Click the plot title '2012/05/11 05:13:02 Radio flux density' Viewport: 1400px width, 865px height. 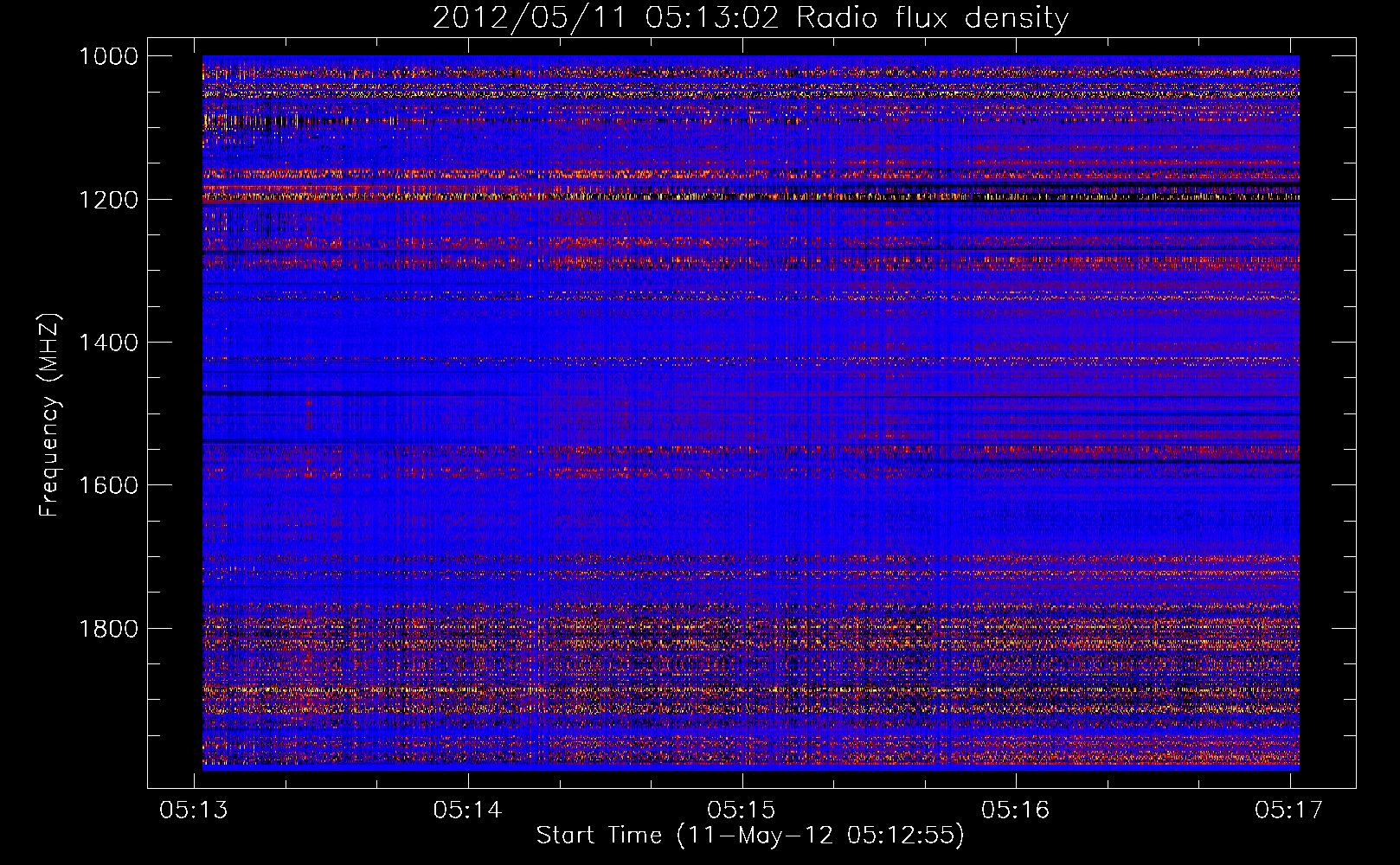[x=750, y=18]
